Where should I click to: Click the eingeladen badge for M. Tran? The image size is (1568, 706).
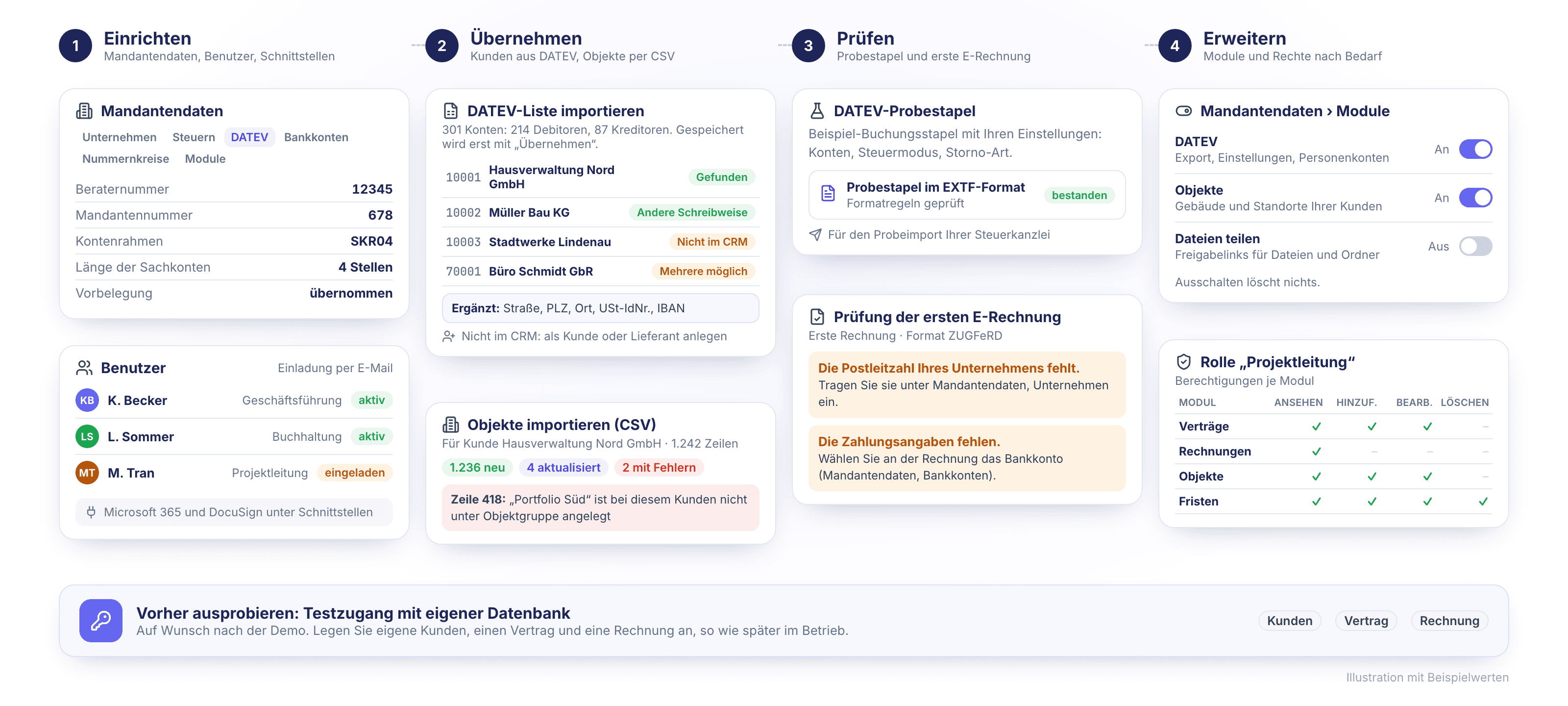click(354, 473)
